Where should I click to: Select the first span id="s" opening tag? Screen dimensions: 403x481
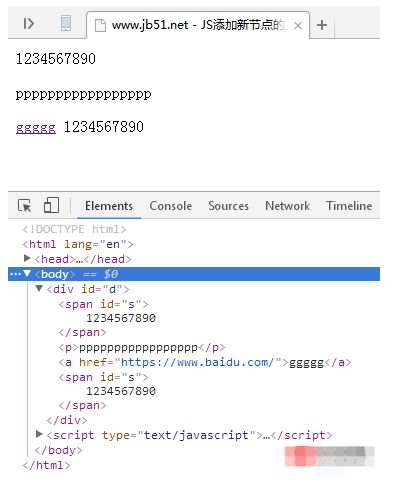tap(103, 304)
